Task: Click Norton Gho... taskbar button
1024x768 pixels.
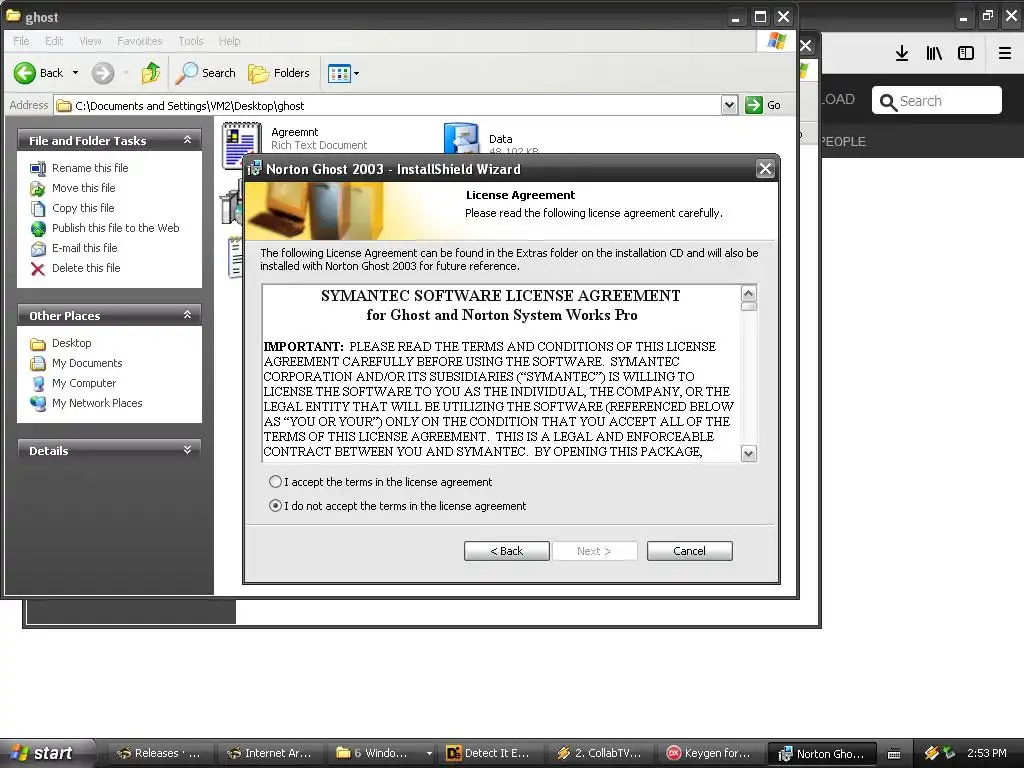Action: coord(822,754)
